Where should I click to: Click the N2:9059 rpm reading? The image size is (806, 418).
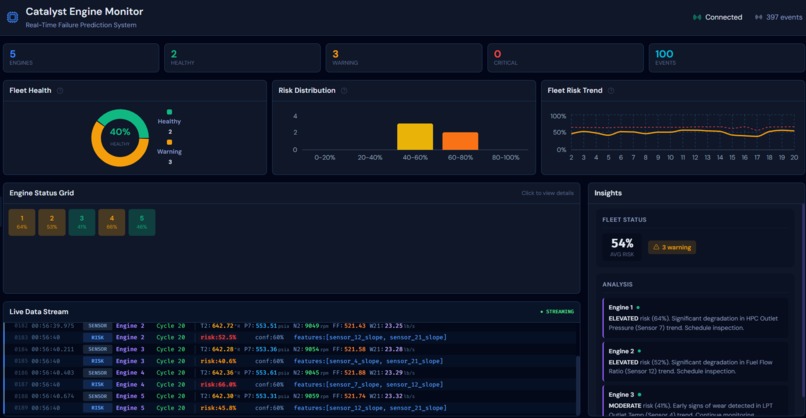coord(310,396)
